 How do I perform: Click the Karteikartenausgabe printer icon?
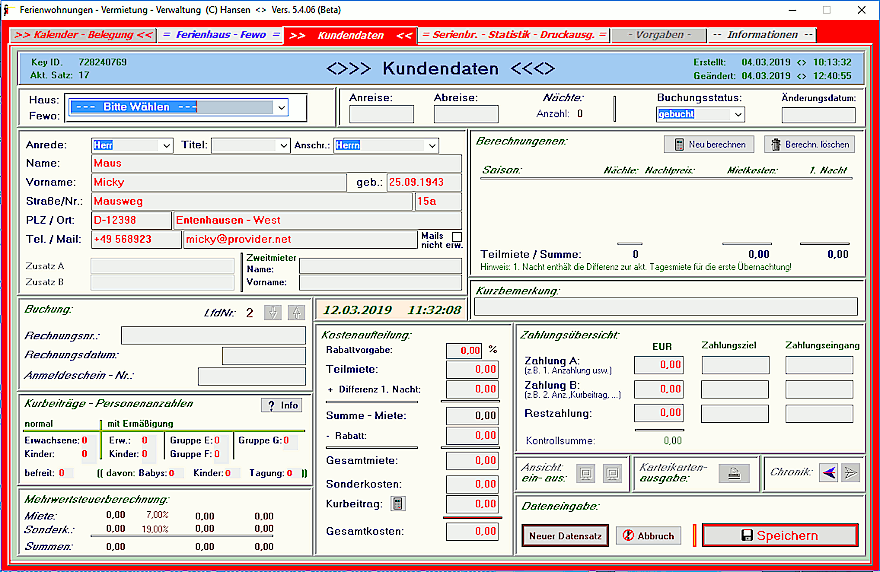[x=733, y=473]
